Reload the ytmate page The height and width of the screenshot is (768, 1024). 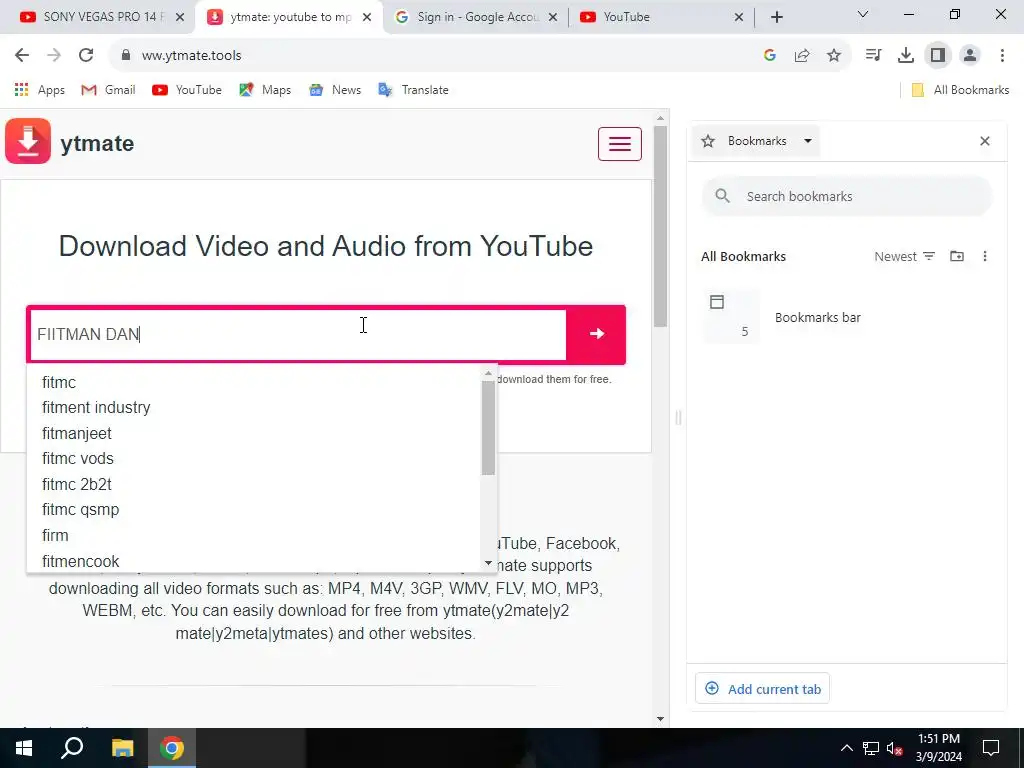click(x=86, y=56)
